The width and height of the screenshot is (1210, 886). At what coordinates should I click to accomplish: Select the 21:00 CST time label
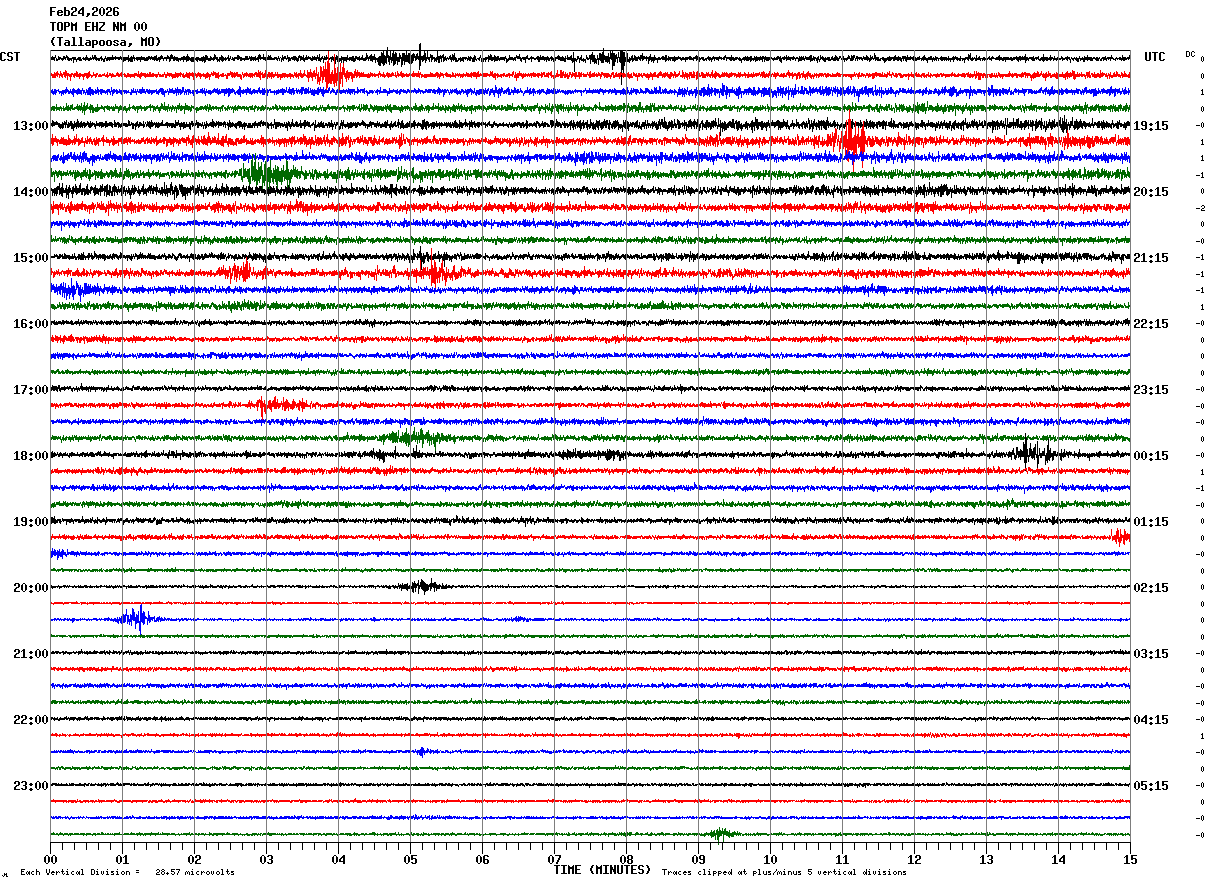point(30,654)
